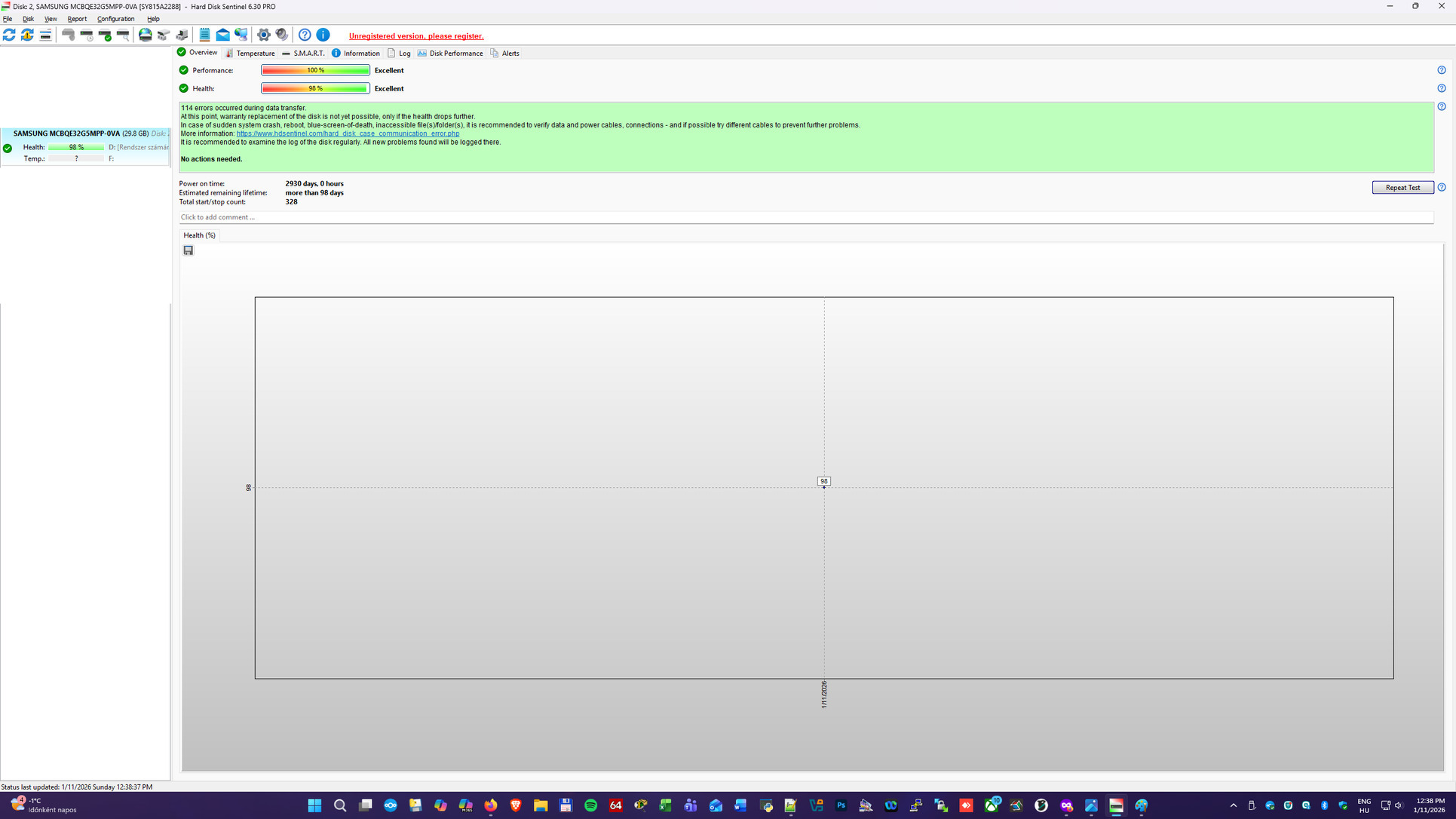Image resolution: width=1456 pixels, height=819 pixels.
Task: Open the Configuration menu
Action: 115,19
